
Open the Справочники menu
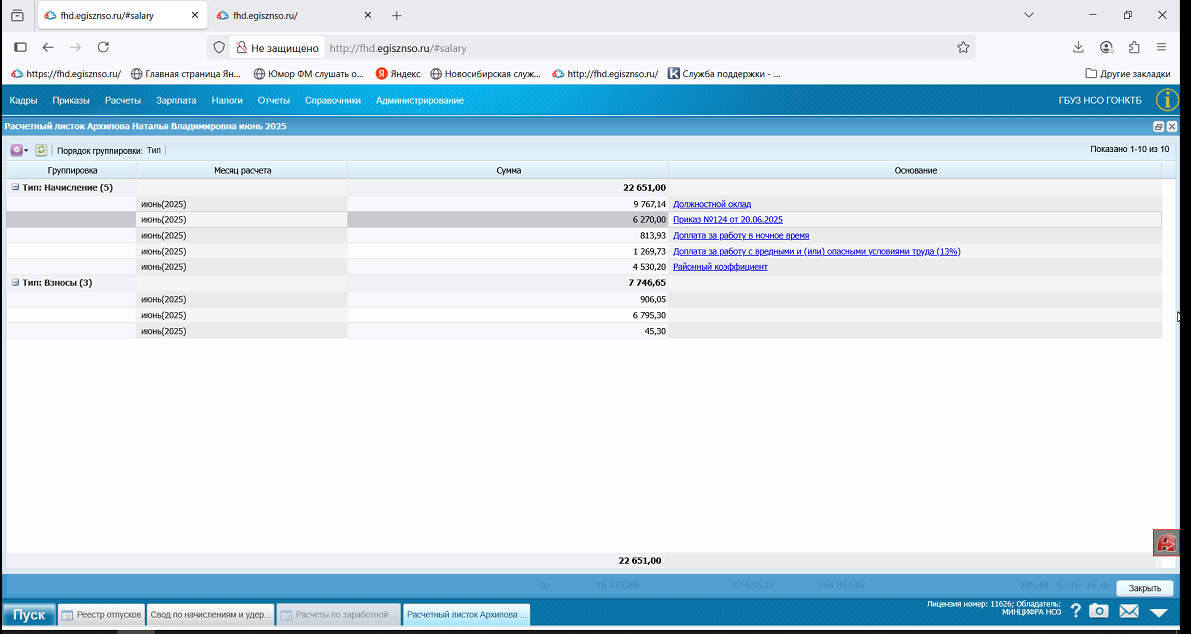tap(333, 100)
